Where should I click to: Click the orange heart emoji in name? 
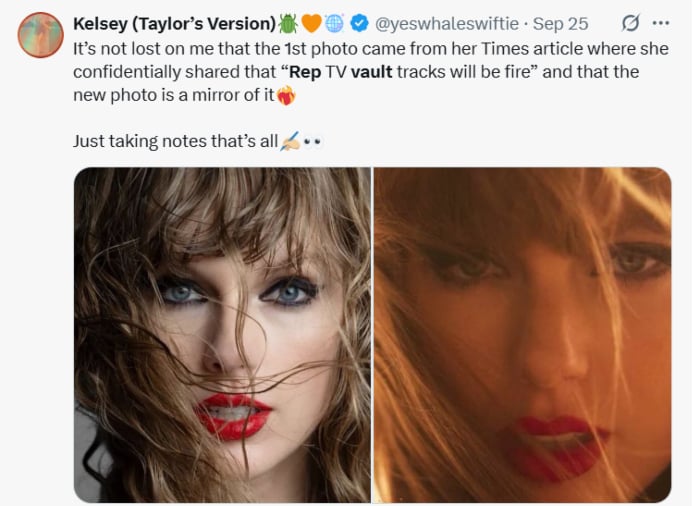pos(312,23)
